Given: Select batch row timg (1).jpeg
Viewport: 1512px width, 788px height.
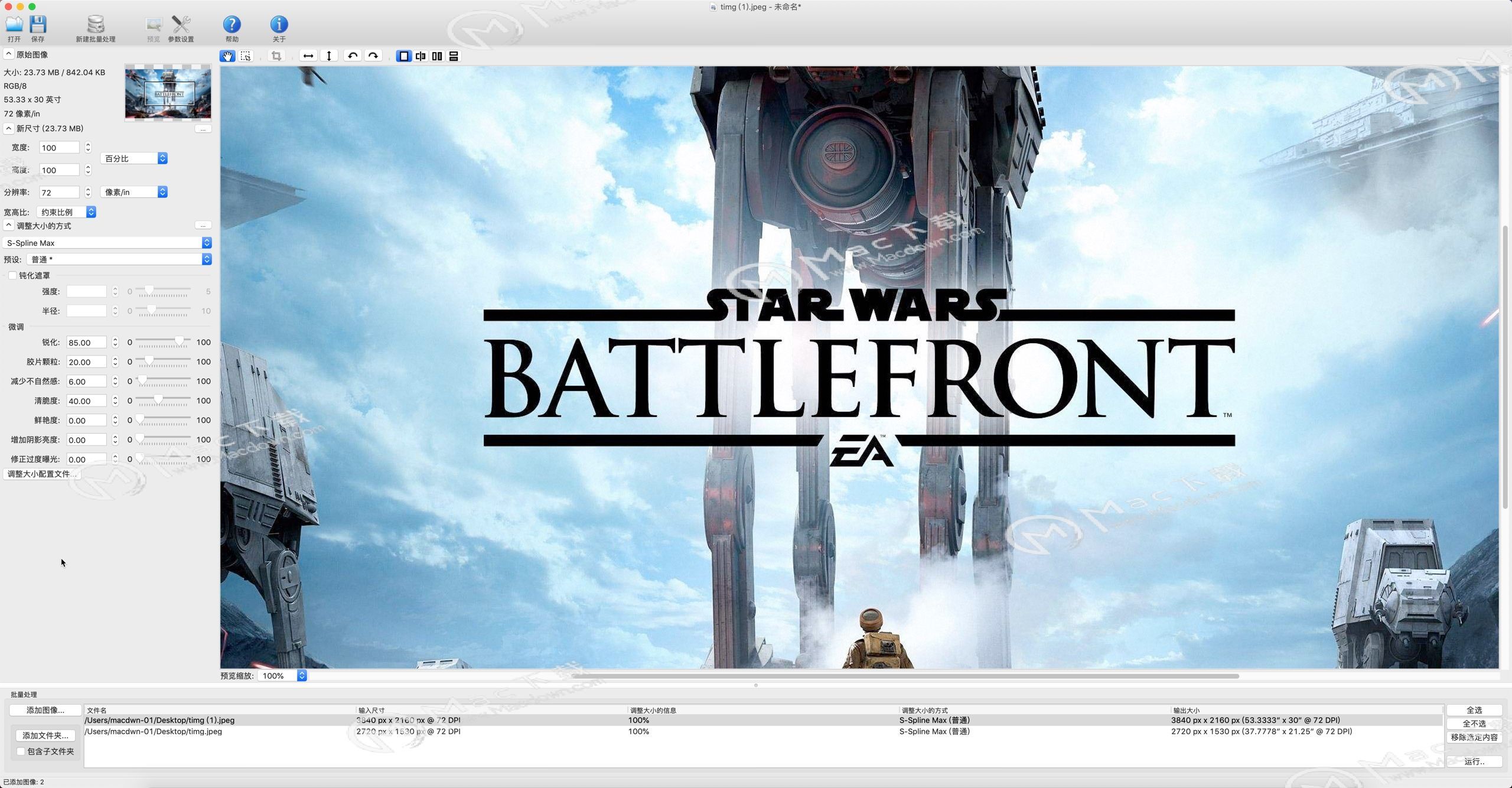Looking at the screenshot, I should click(x=763, y=720).
